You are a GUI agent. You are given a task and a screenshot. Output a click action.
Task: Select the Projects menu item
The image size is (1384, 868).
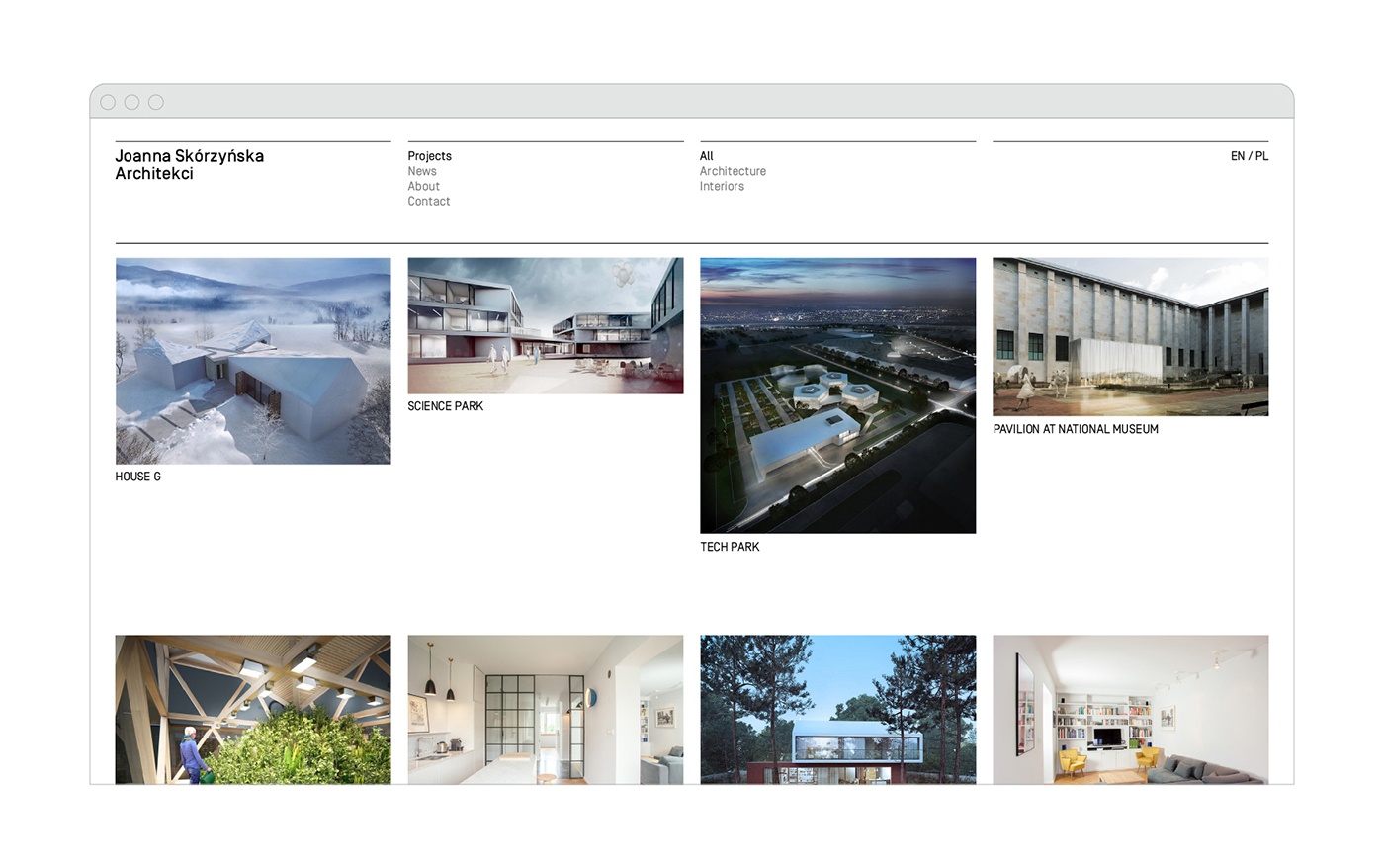click(x=429, y=156)
